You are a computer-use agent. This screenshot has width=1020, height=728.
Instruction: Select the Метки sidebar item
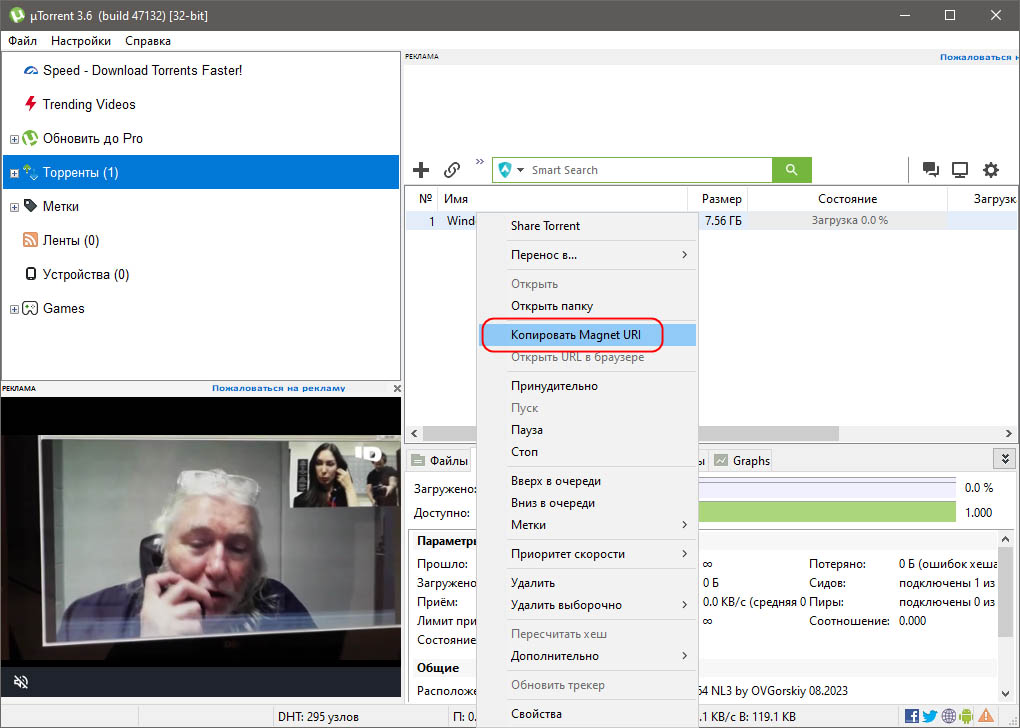point(60,206)
